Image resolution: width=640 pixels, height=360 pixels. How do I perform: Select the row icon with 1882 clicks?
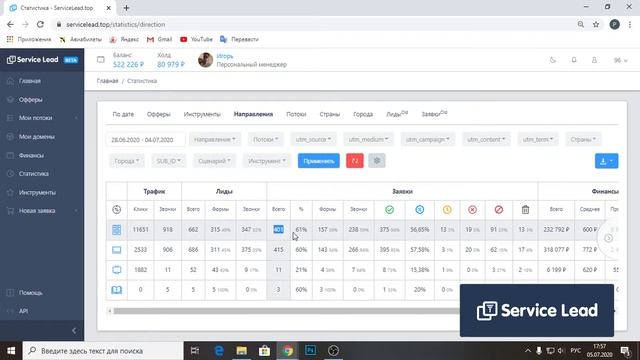coord(116,270)
